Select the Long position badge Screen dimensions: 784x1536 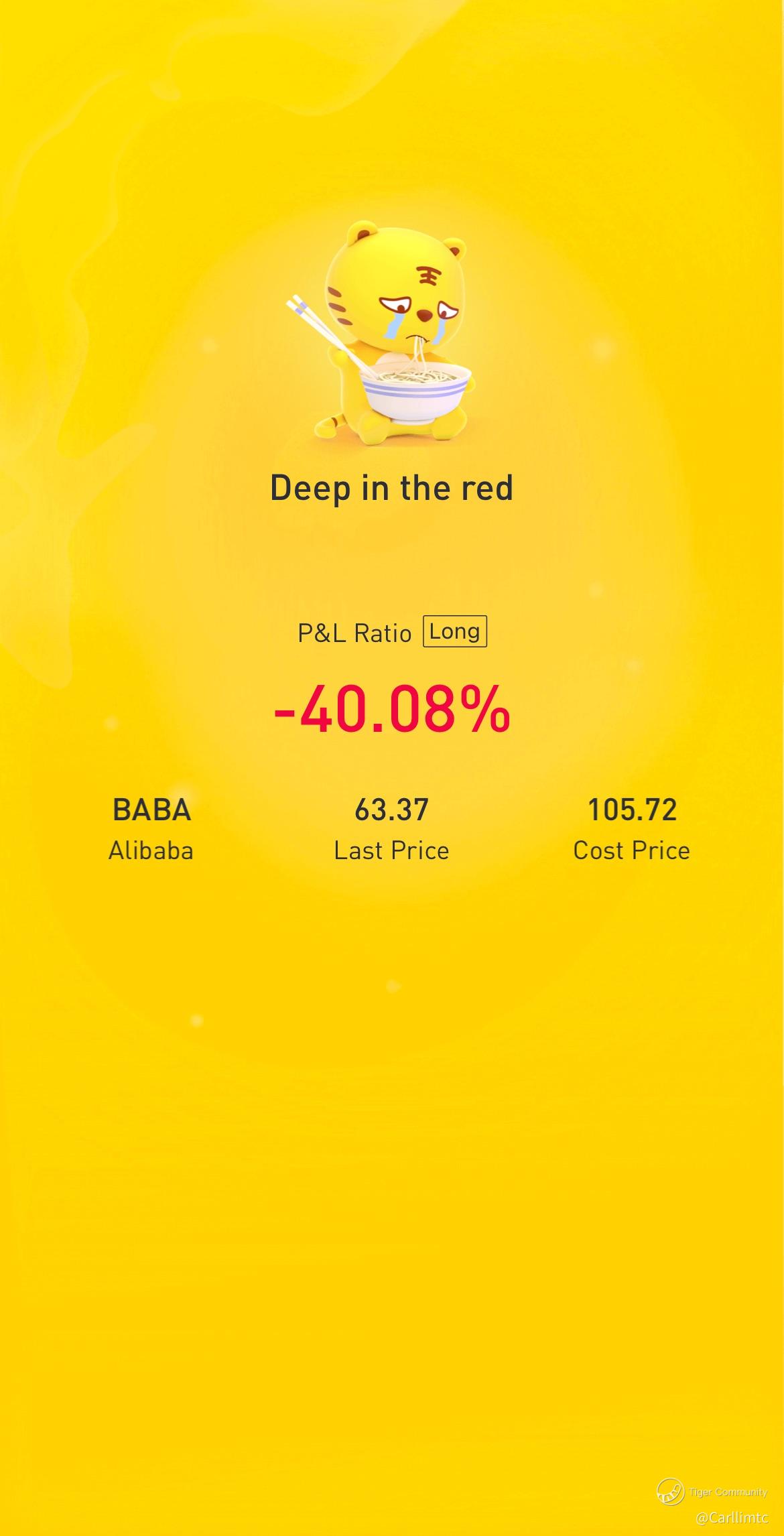click(454, 631)
